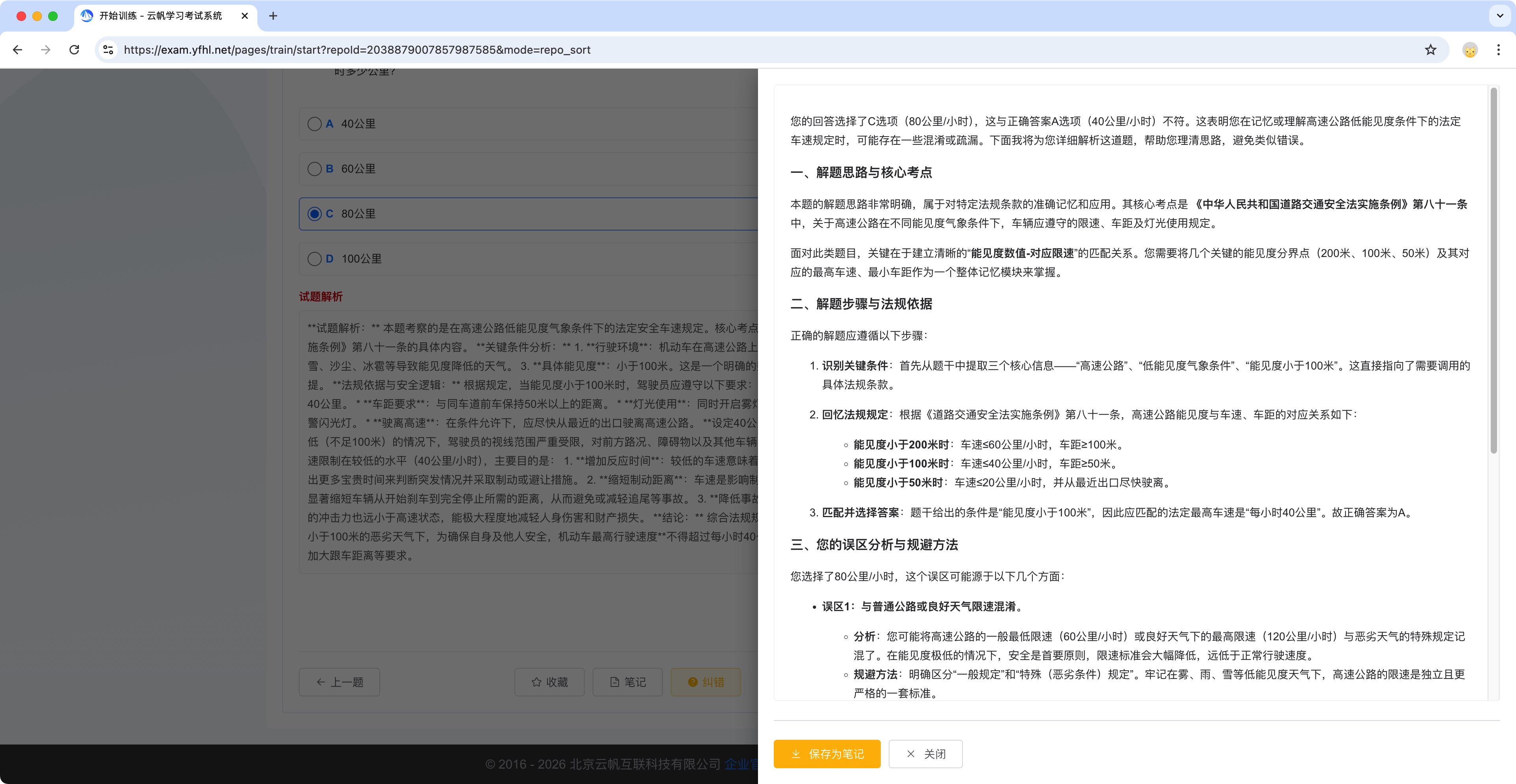Screen dimensions: 1516x784
Task: Click the browser forward arrow
Action: pyautogui.click(x=46, y=49)
